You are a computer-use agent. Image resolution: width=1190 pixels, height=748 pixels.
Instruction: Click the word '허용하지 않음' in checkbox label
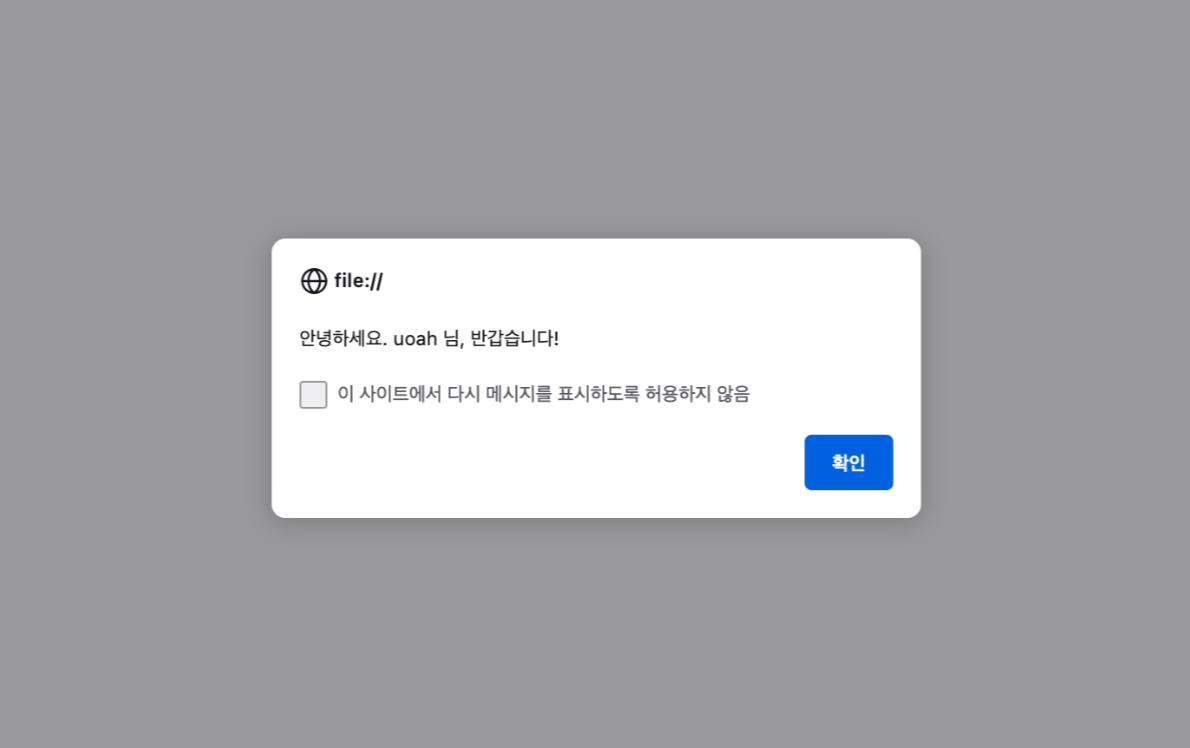(x=697, y=394)
